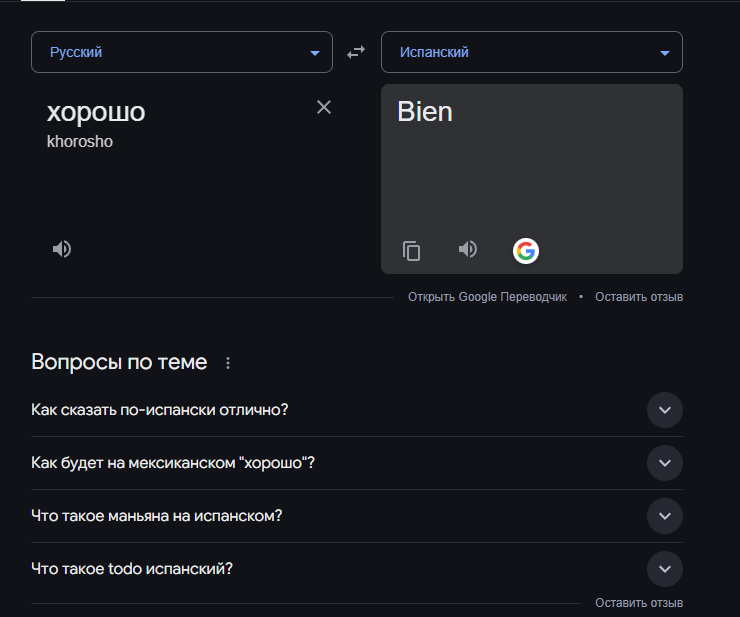Select the translated word Bien
Screen dimensions: 740x617
pyautogui.click(x=425, y=112)
